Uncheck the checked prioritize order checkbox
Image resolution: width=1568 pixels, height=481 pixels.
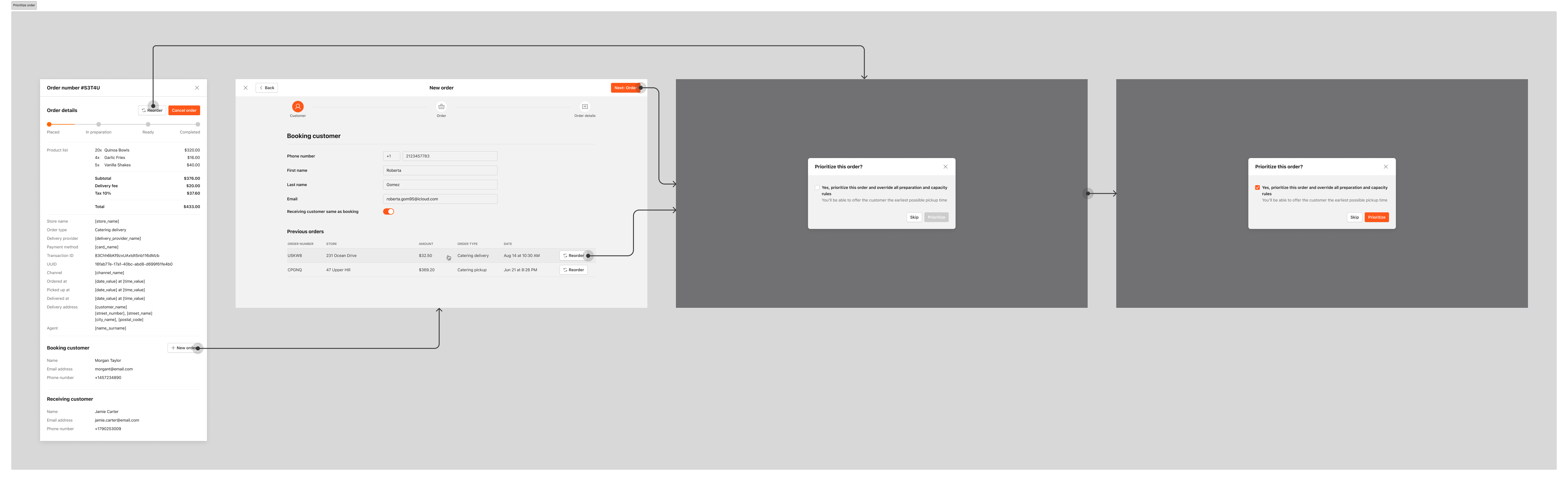tap(1257, 187)
